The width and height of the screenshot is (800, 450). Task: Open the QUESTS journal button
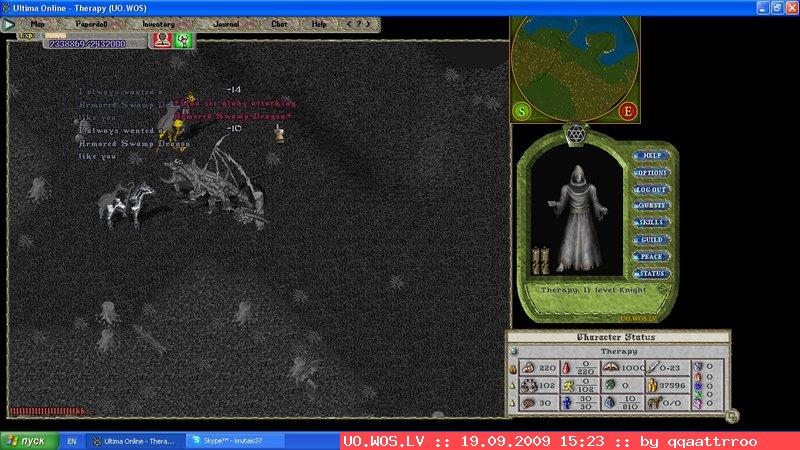652,206
